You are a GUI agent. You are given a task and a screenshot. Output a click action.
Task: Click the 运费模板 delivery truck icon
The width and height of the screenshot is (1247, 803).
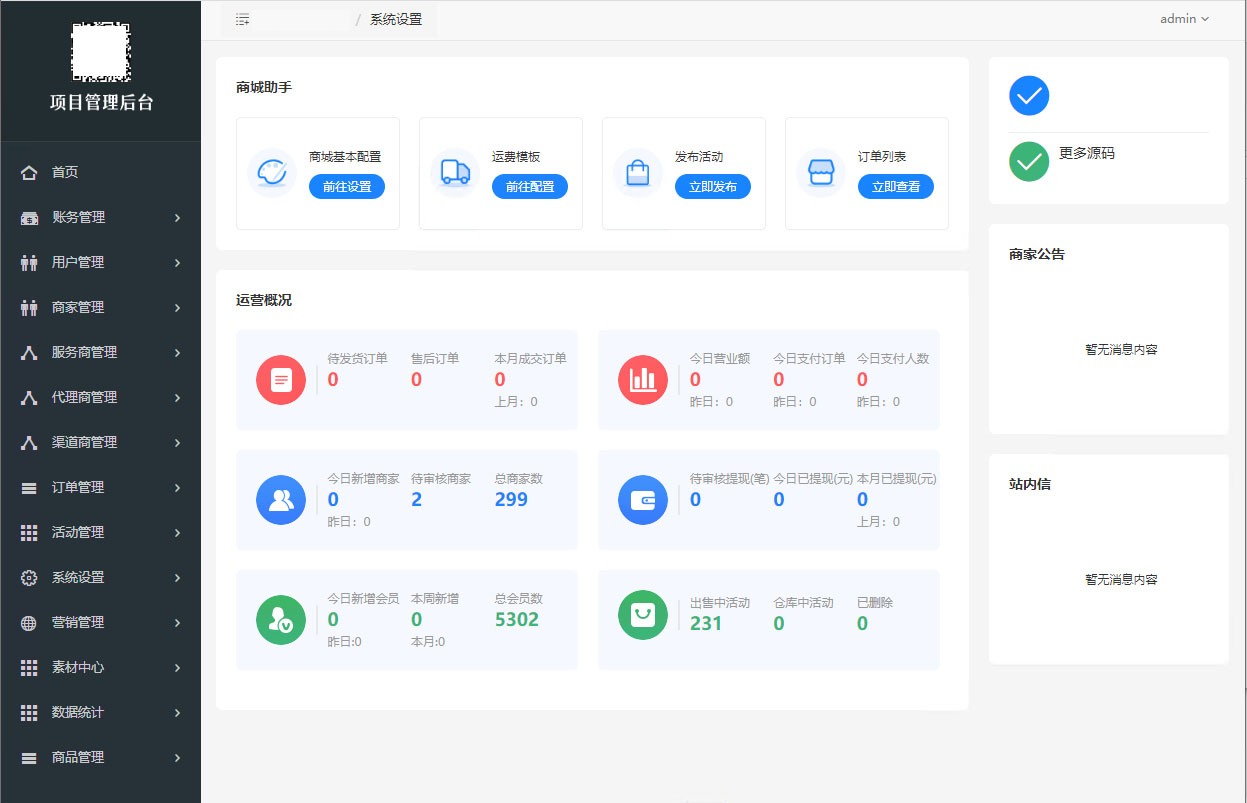pyautogui.click(x=455, y=173)
